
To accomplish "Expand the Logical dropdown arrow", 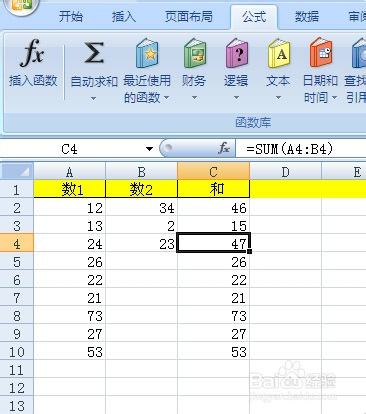I will pos(236,98).
